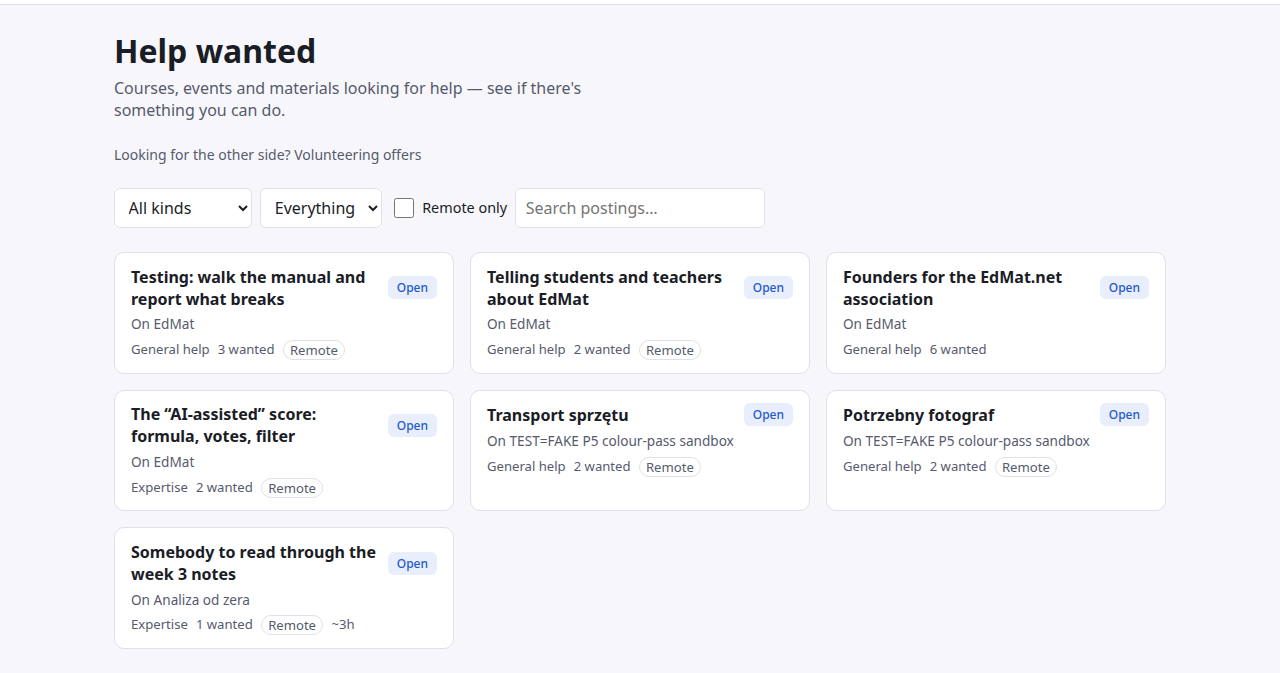Click "2 wanted" on Telling students card

tap(602, 350)
